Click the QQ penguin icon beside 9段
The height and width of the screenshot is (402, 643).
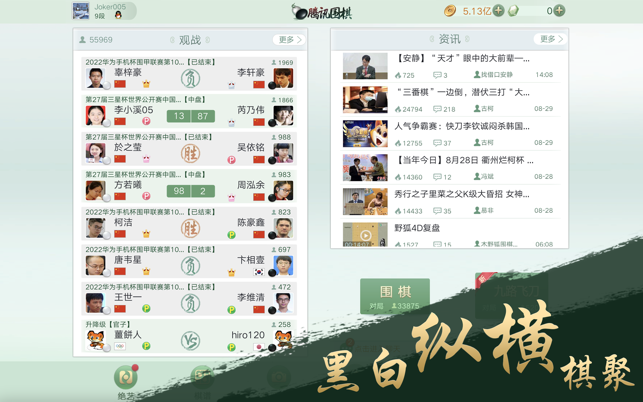click(118, 16)
